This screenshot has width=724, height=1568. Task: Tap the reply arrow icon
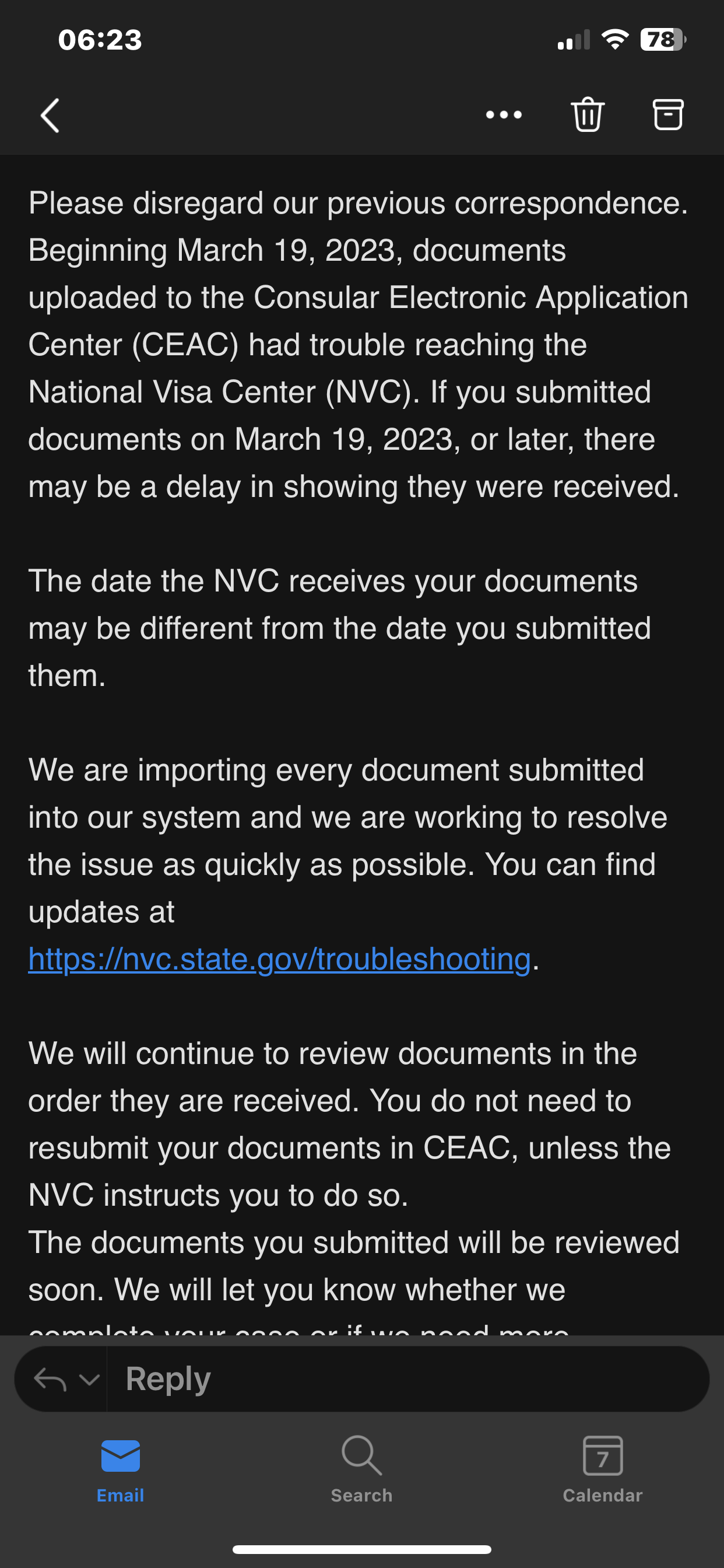[50, 1380]
